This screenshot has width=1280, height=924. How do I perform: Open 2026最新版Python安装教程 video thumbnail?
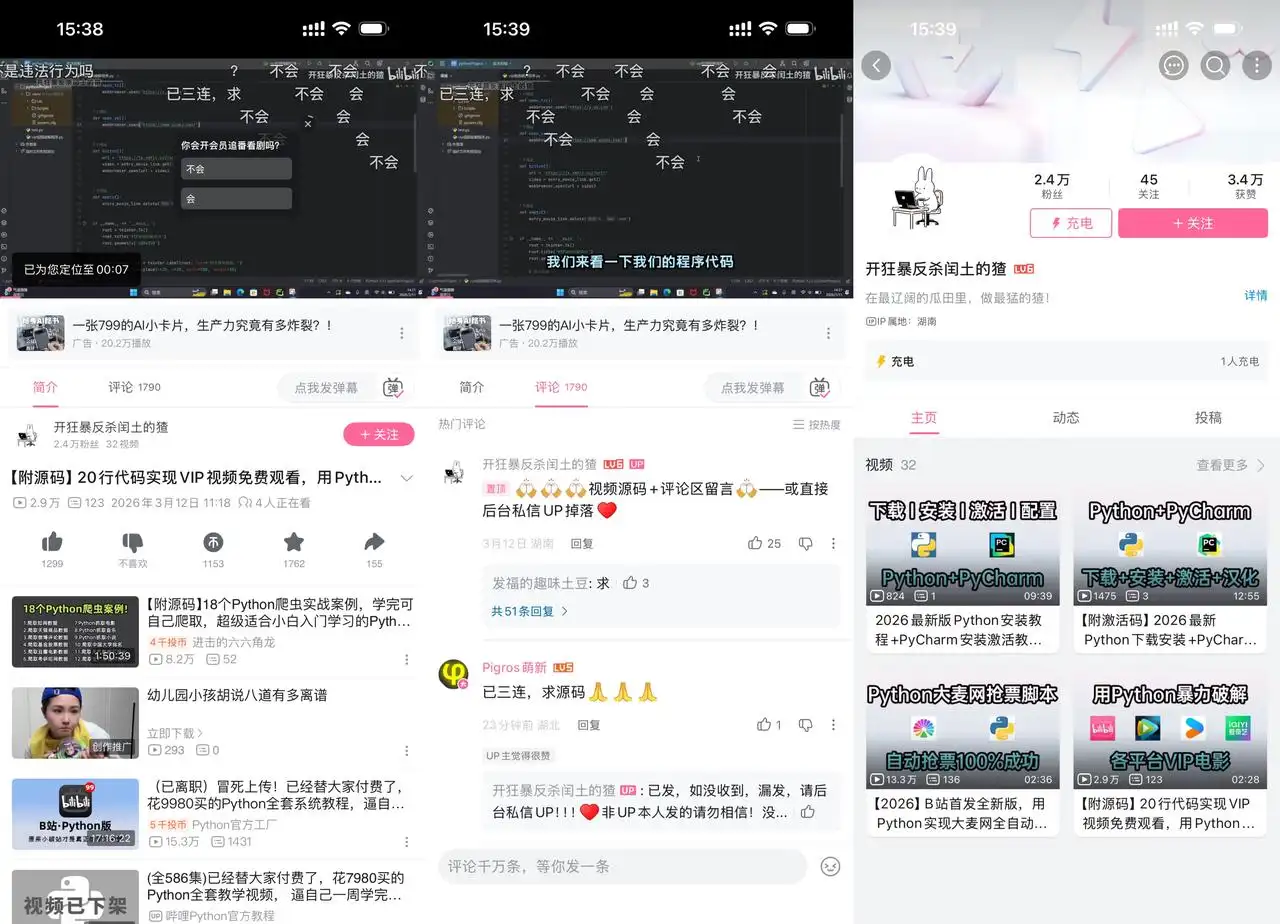click(963, 550)
